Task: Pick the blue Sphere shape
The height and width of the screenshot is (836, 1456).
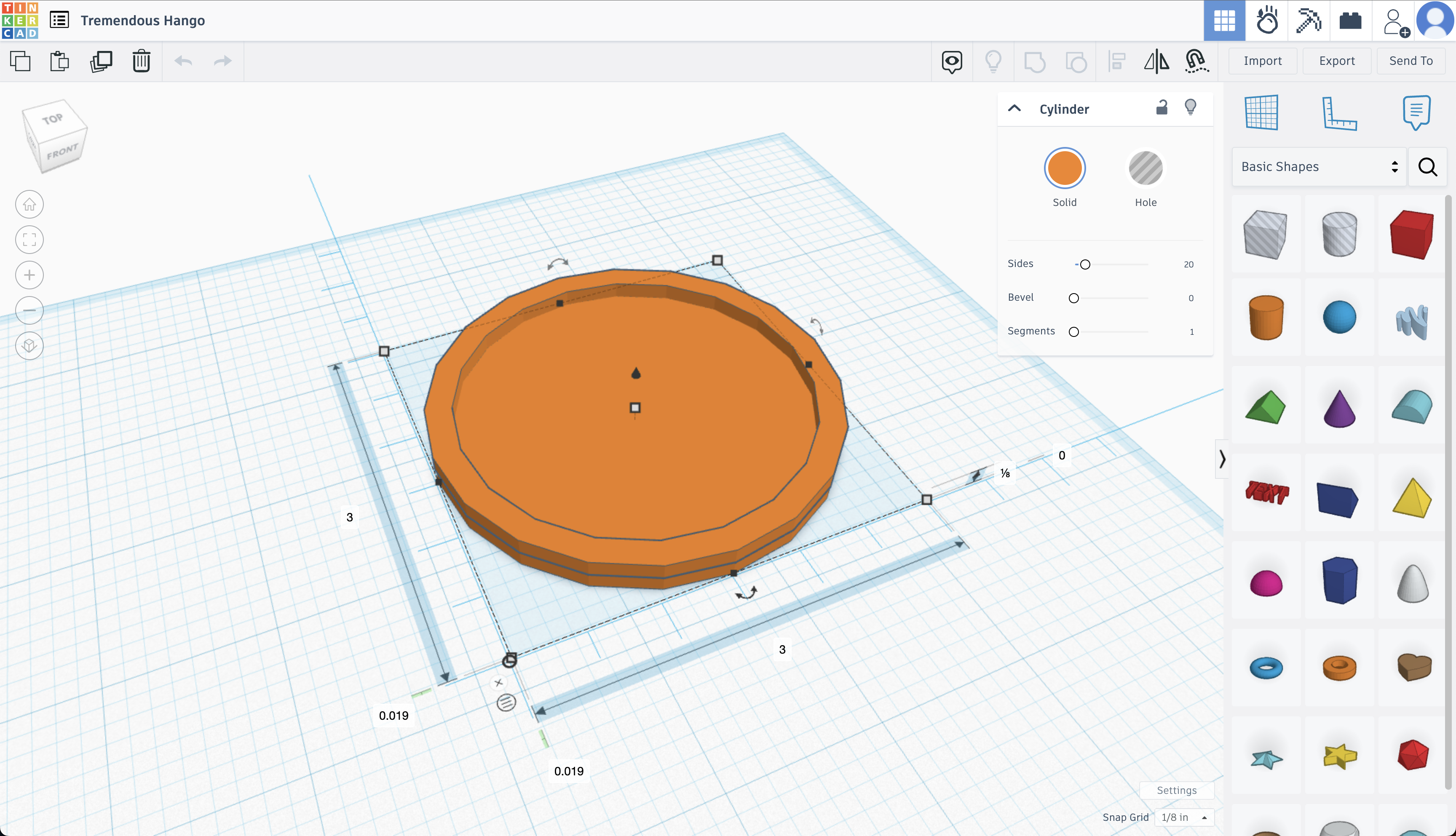Action: pyautogui.click(x=1339, y=317)
